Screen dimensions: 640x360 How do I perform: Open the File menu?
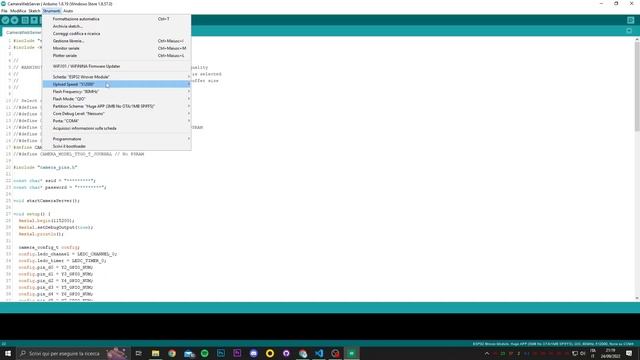click(x=4, y=11)
